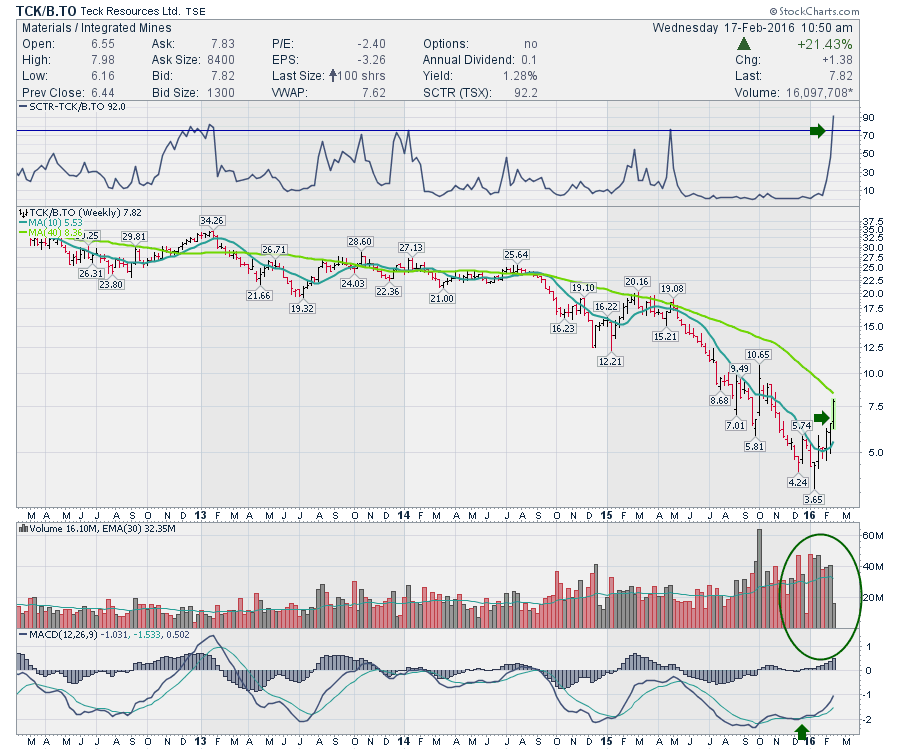Click the 23.80 low price label
This screenshot has height=750, width=900.
[x=111, y=284]
